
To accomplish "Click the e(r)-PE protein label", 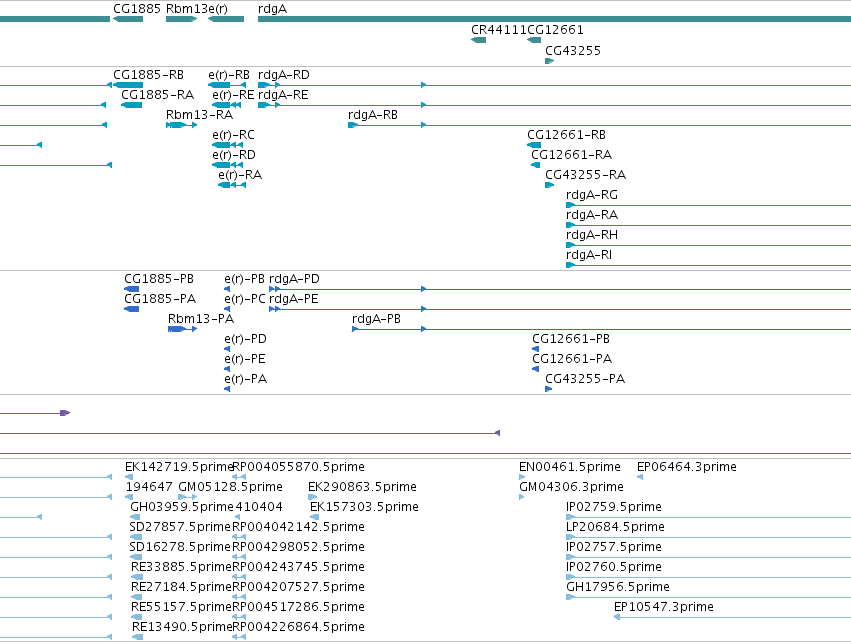I will click(245, 359).
